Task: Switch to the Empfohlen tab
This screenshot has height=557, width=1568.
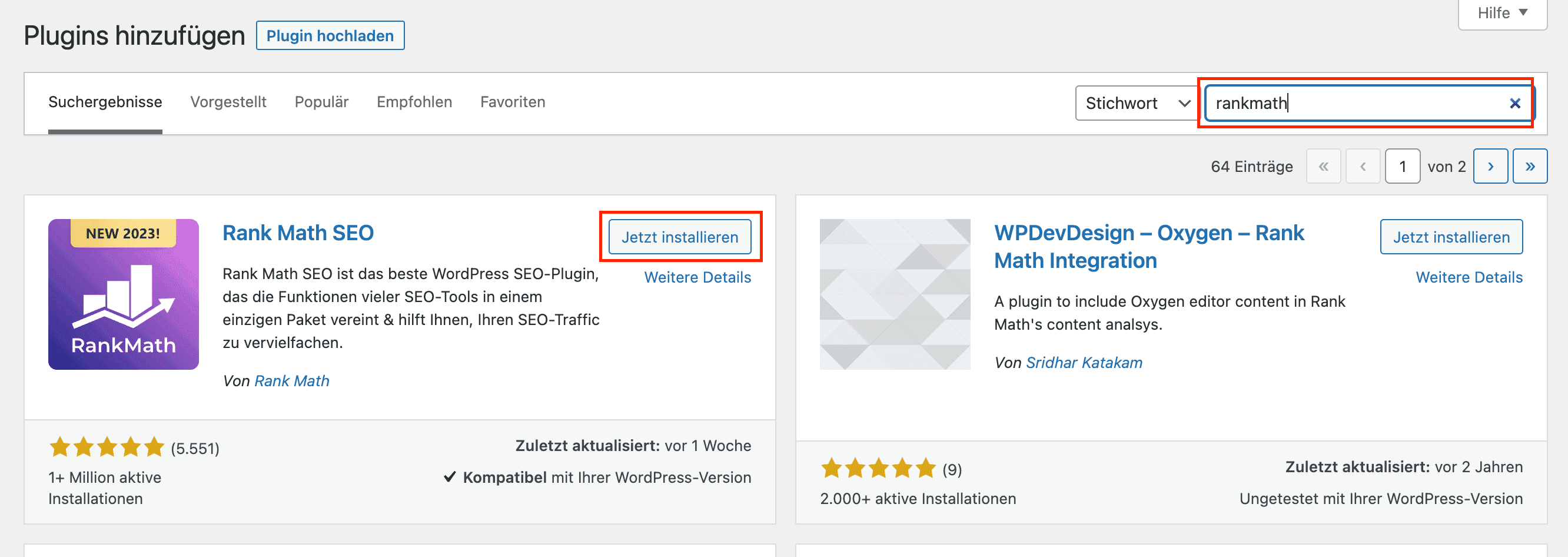Action: (414, 102)
